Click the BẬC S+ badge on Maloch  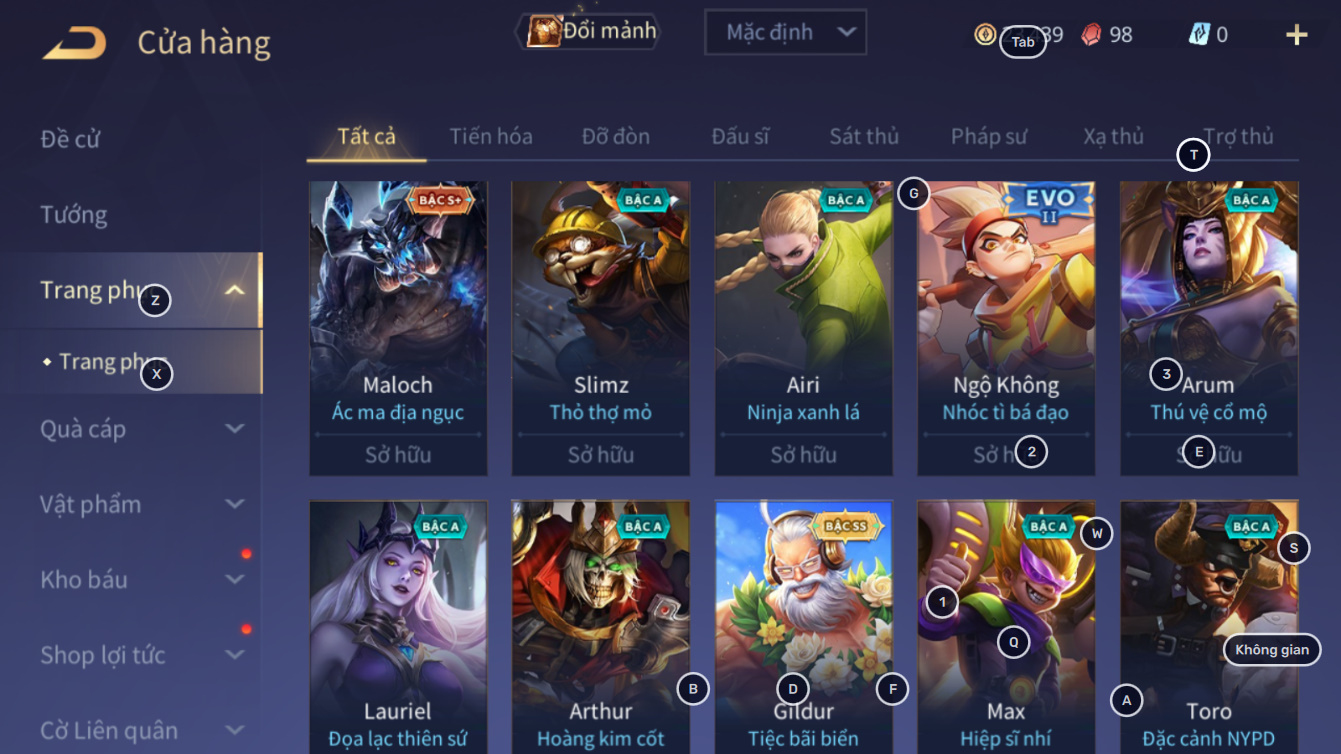pos(440,200)
